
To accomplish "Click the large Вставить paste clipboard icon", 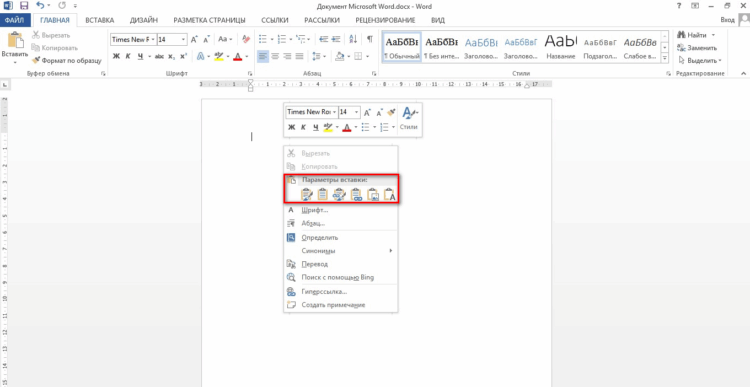I will (x=15, y=41).
